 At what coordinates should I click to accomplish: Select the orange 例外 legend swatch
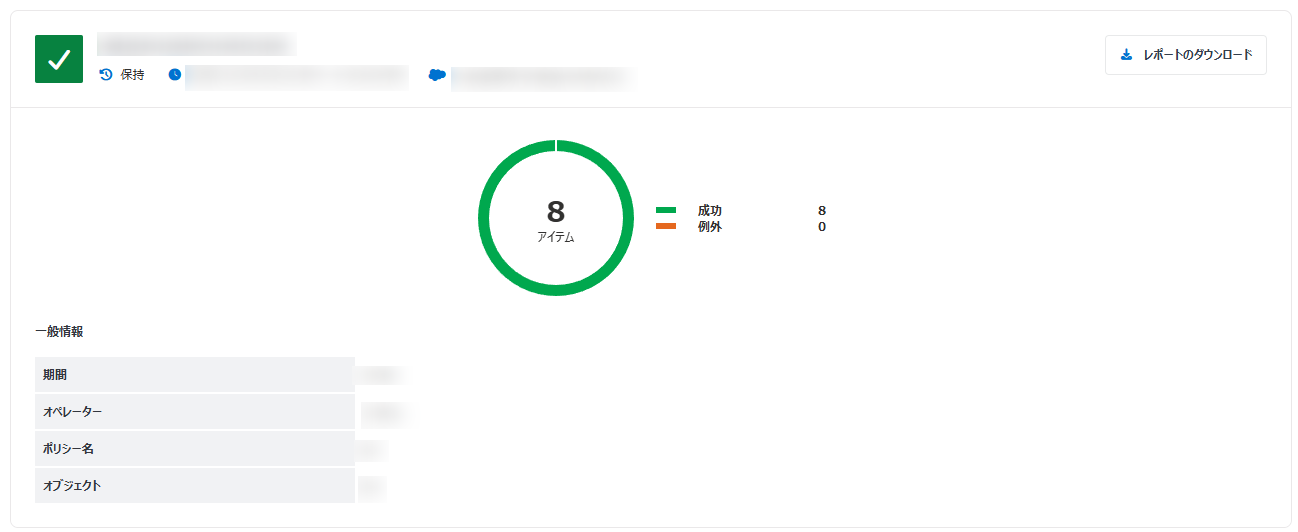(666, 226)
